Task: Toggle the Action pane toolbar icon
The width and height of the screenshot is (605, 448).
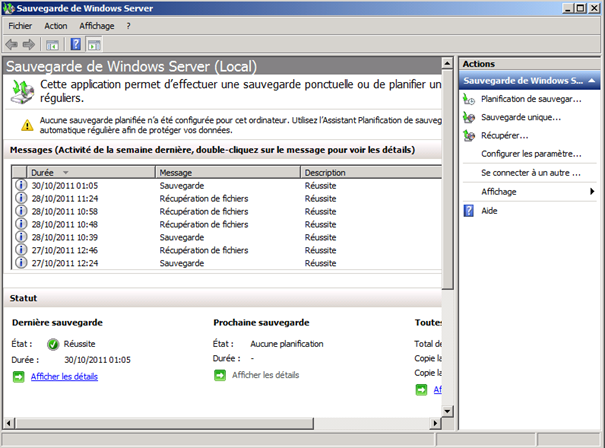Action: [x=94, y=45]
